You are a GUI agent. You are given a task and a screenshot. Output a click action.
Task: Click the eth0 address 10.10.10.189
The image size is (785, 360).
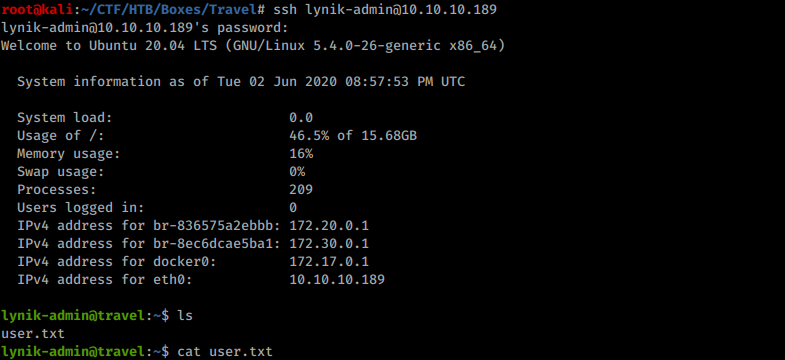(x=337, y=279)
